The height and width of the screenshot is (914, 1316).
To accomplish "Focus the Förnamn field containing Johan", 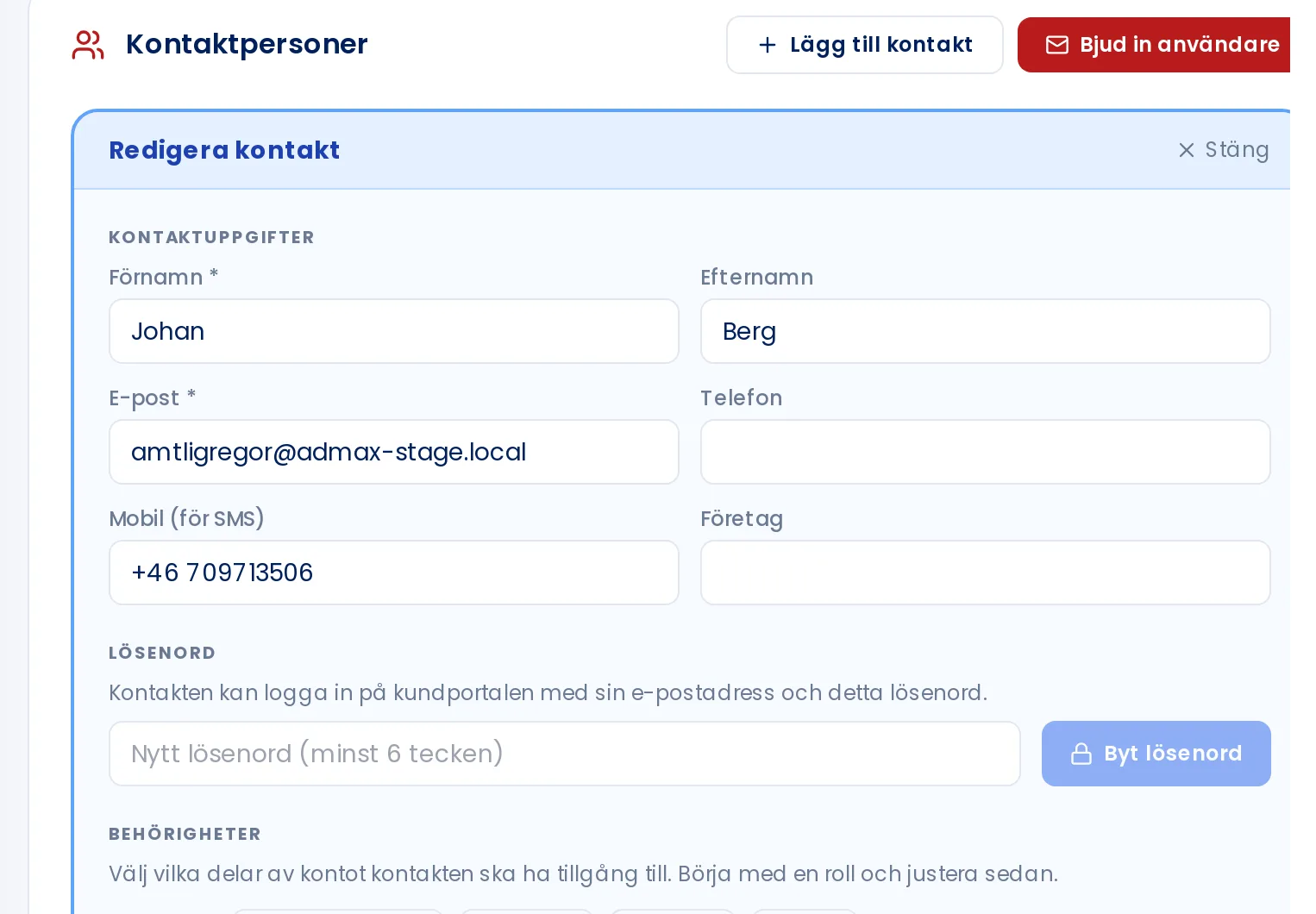I will coord(394,331).
